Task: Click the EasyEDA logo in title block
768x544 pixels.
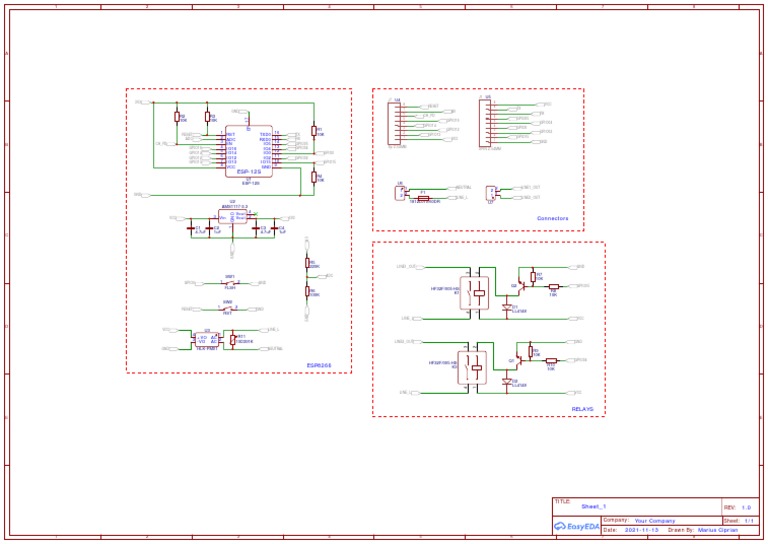Action: (x=575, y=525)
